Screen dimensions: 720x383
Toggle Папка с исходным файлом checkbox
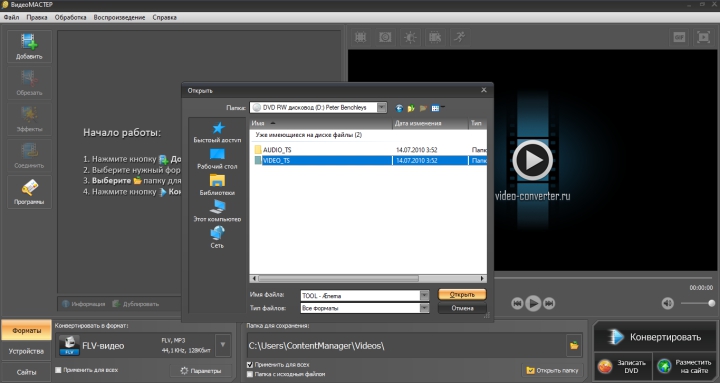pos(250,374)
